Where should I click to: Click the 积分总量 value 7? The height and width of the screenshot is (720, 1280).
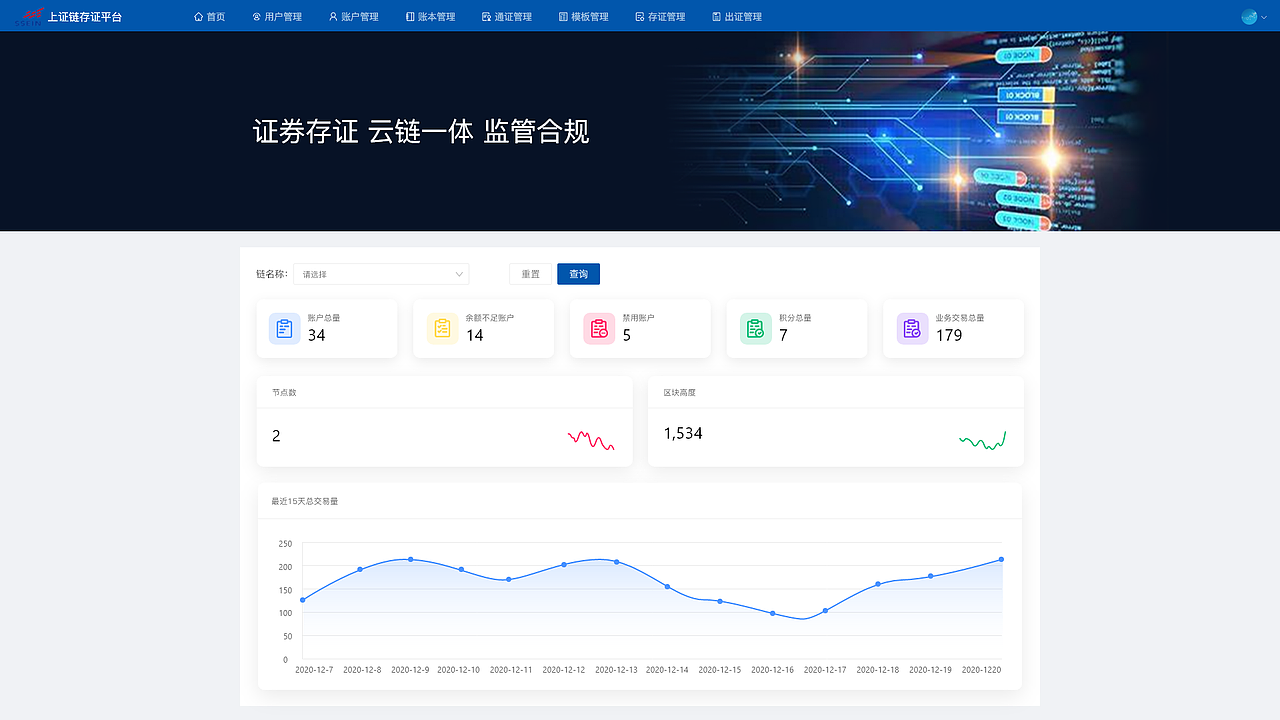pos(784,336)
